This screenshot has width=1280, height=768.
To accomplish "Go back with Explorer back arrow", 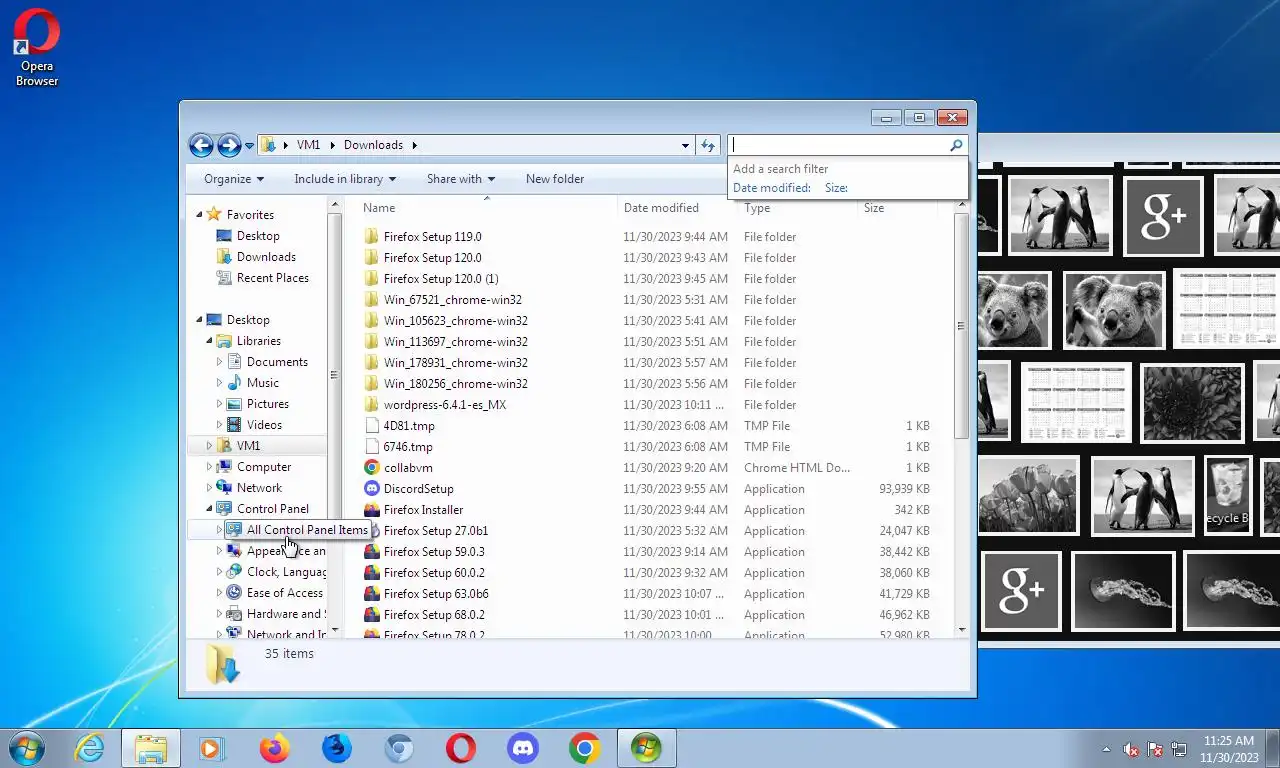I will (x=201, y=145).
